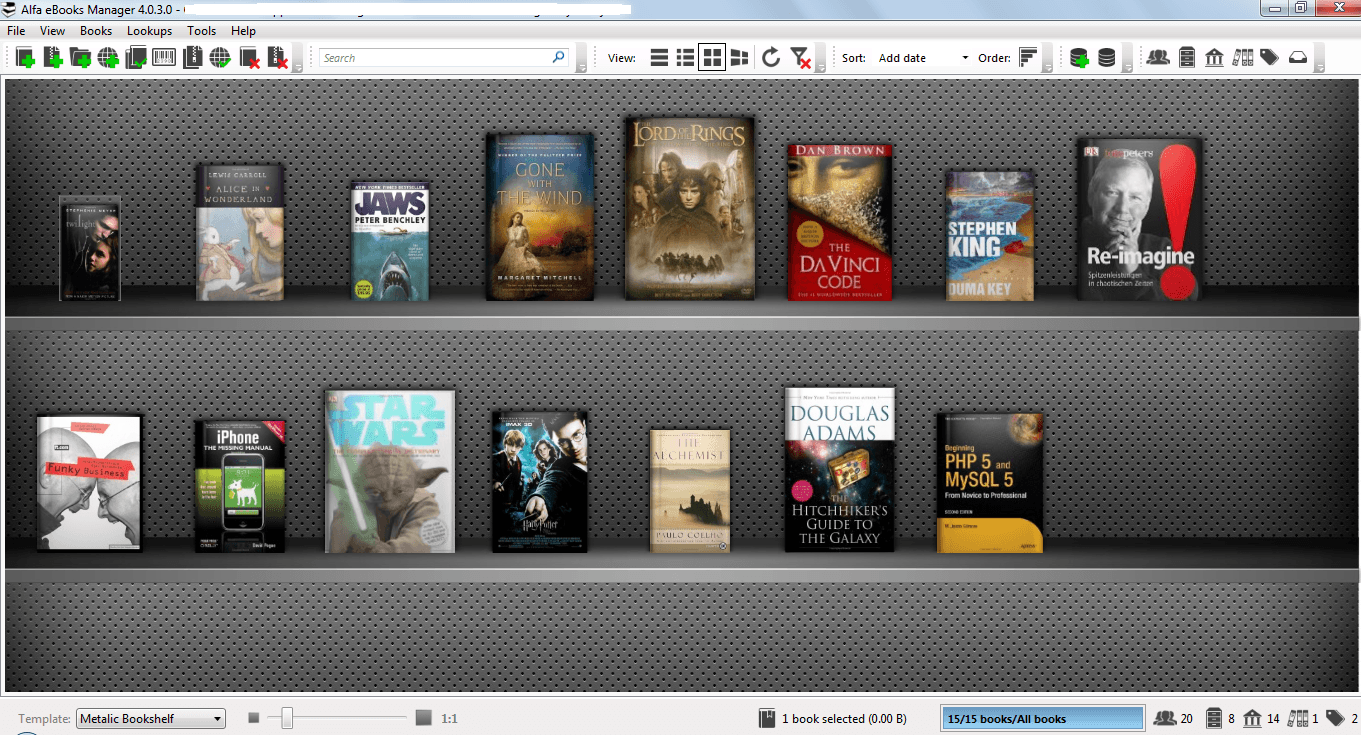Select the Alice in Wonderland cover

pos(240,230)
